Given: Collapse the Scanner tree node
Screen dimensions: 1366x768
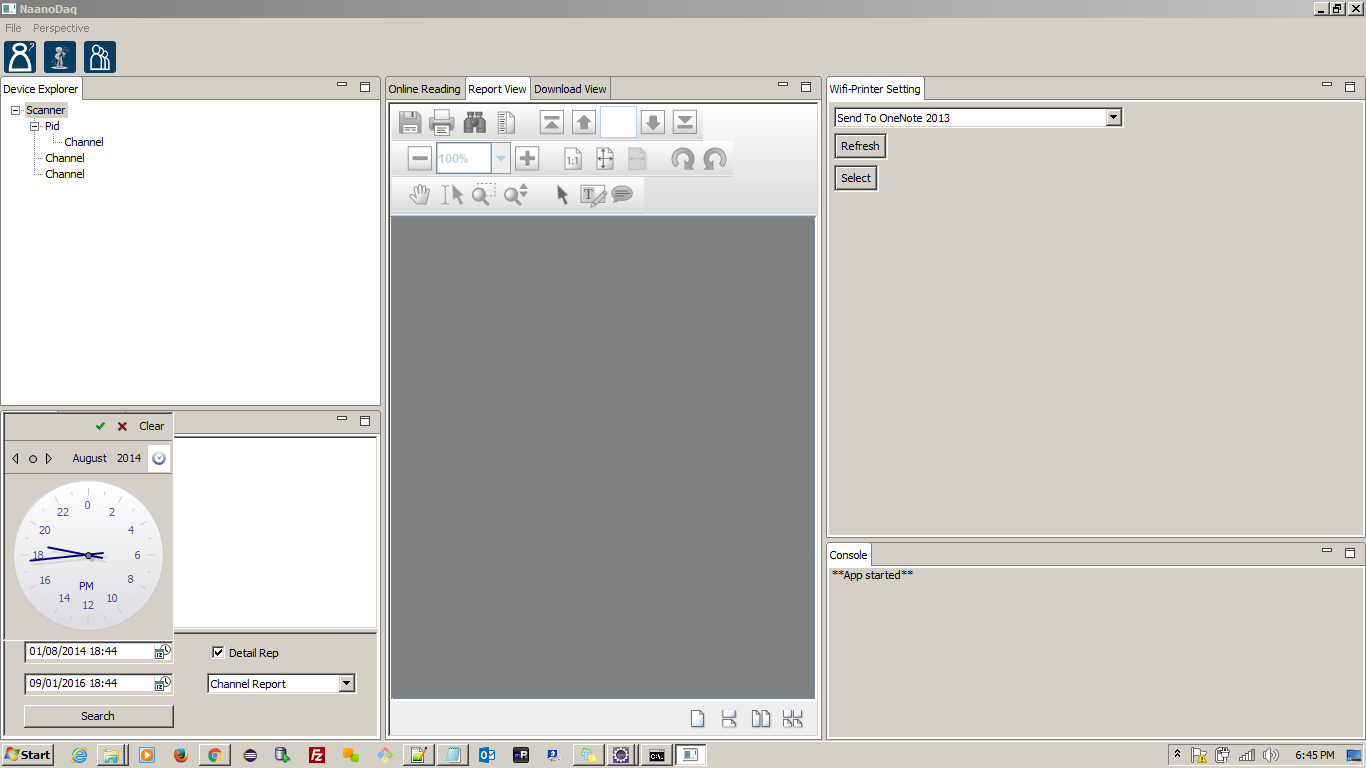Looking at the screenshot, I should click(16, 111).
